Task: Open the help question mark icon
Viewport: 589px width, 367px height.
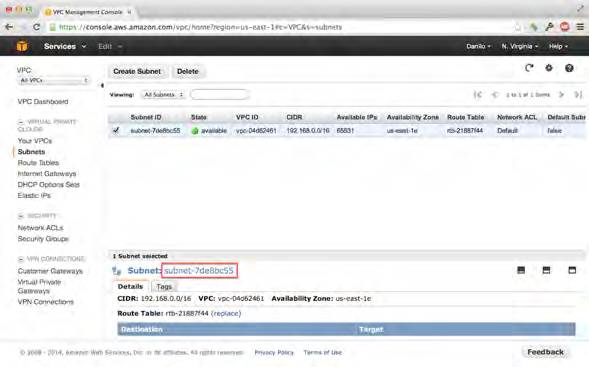Action: [569, 68]
